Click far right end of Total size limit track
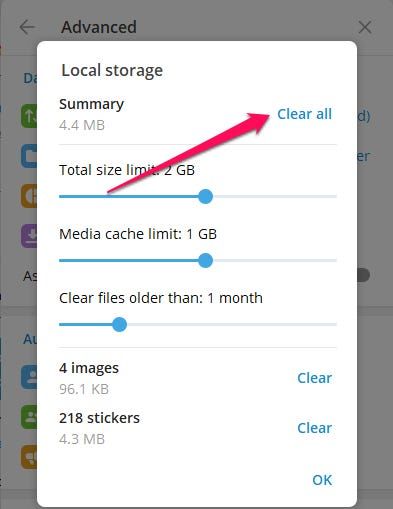This screenshot has height=509, width=393. coord(335,197)
